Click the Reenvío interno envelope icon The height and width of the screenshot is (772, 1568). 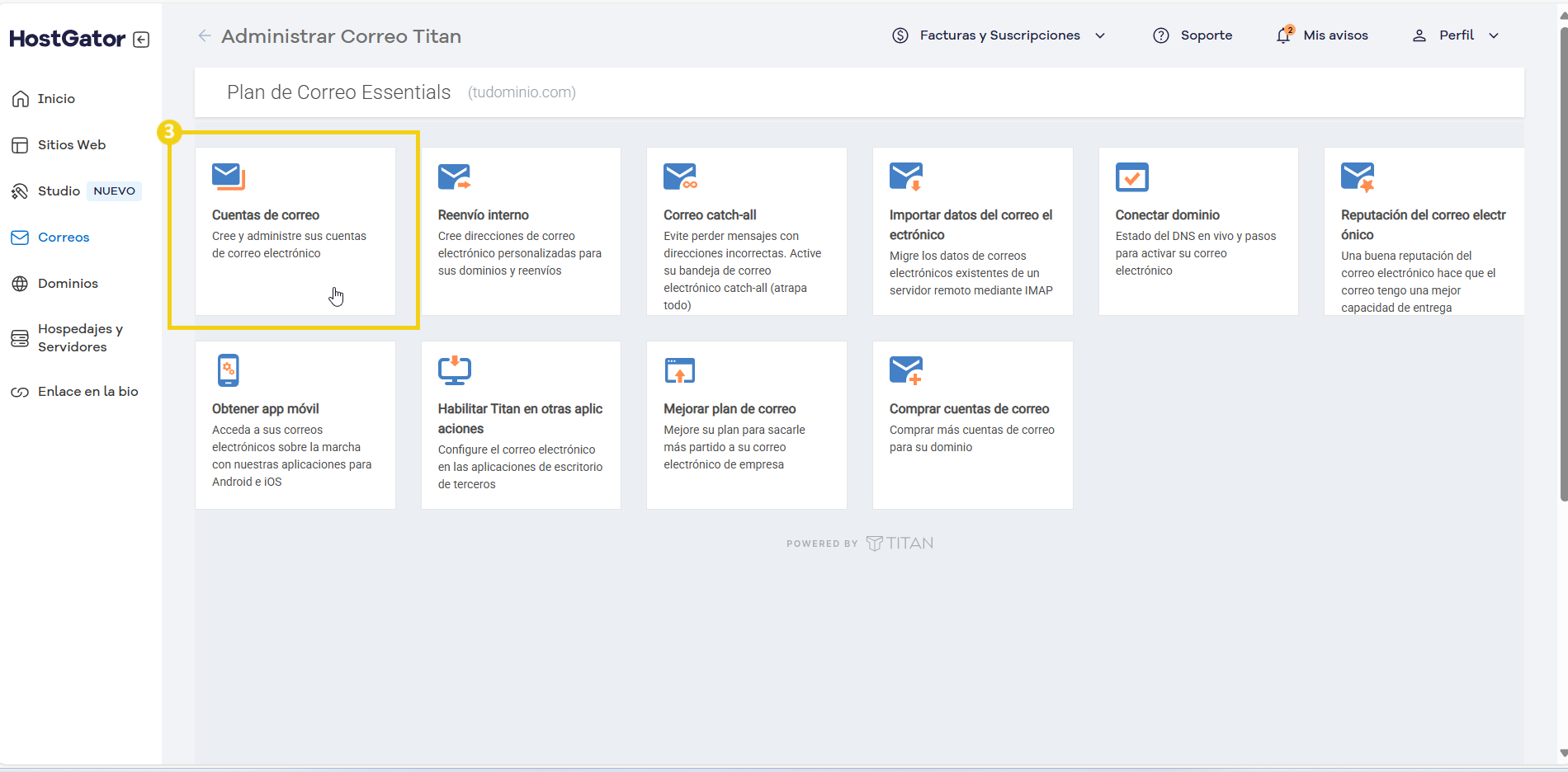coord(455,177)
